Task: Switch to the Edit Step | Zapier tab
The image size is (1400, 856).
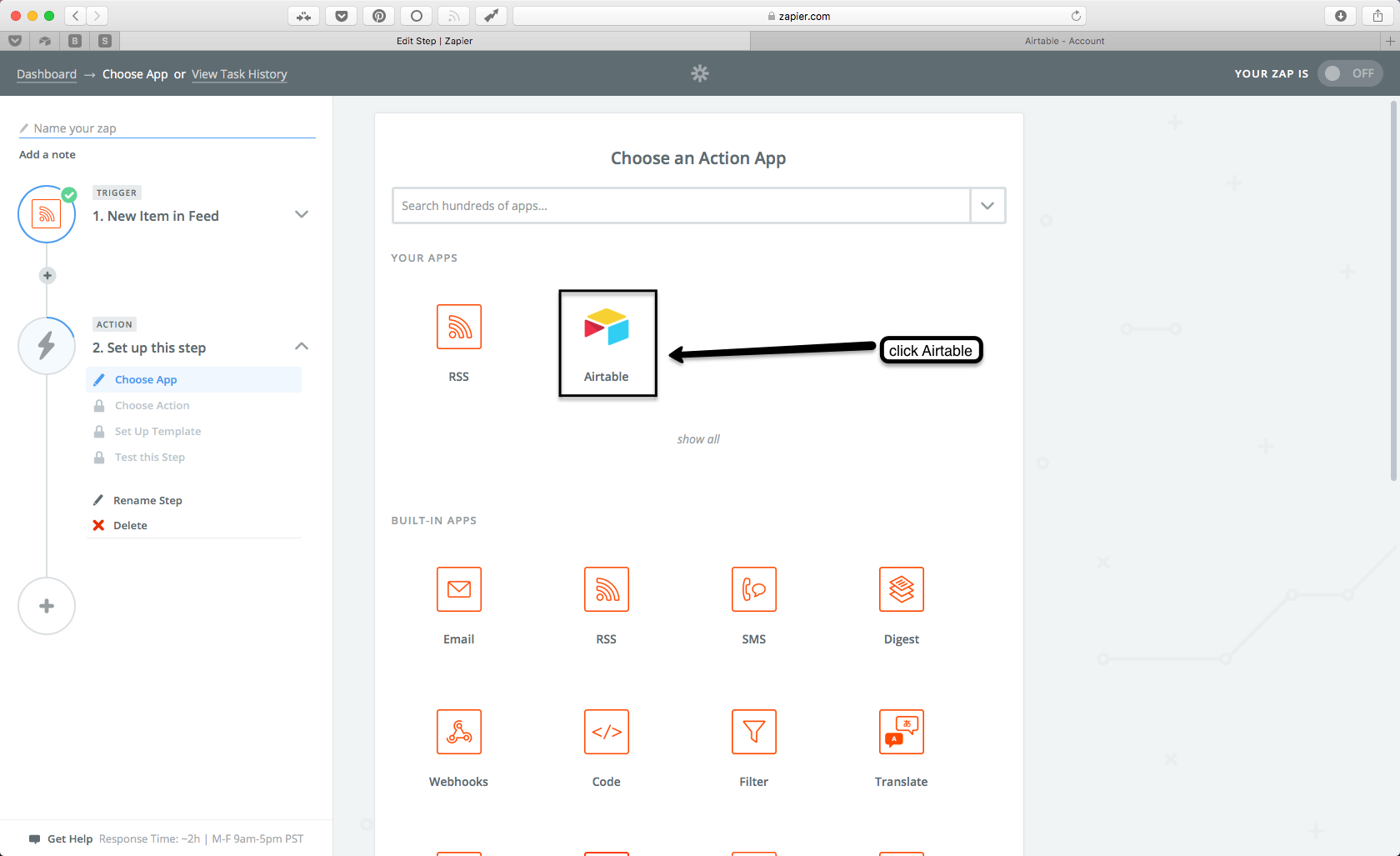Action: [434, 41]
